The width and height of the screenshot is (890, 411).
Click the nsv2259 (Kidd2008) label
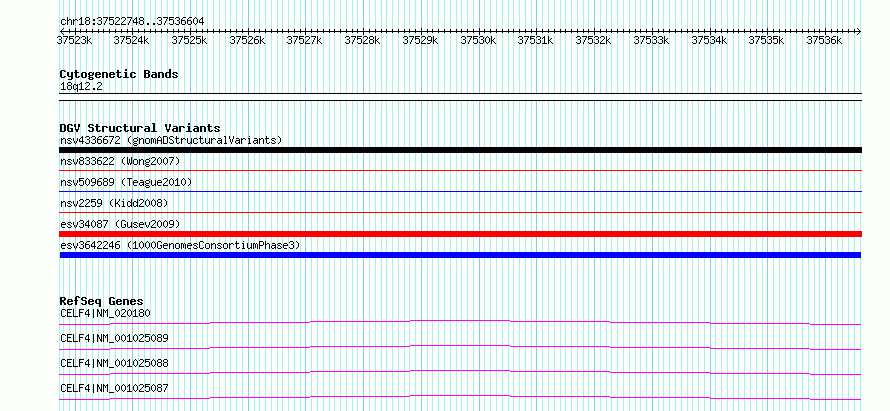[x=114, y=203]
